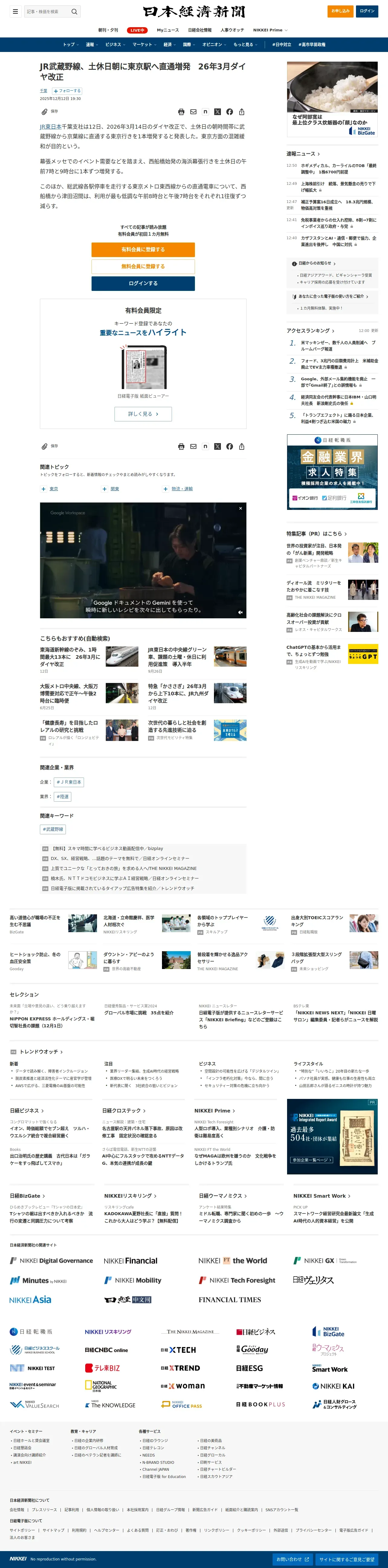Viewport: 388px width, 1568px height.
Task: Expand the 国際 navigation dropdown
Action: point(189,44)
